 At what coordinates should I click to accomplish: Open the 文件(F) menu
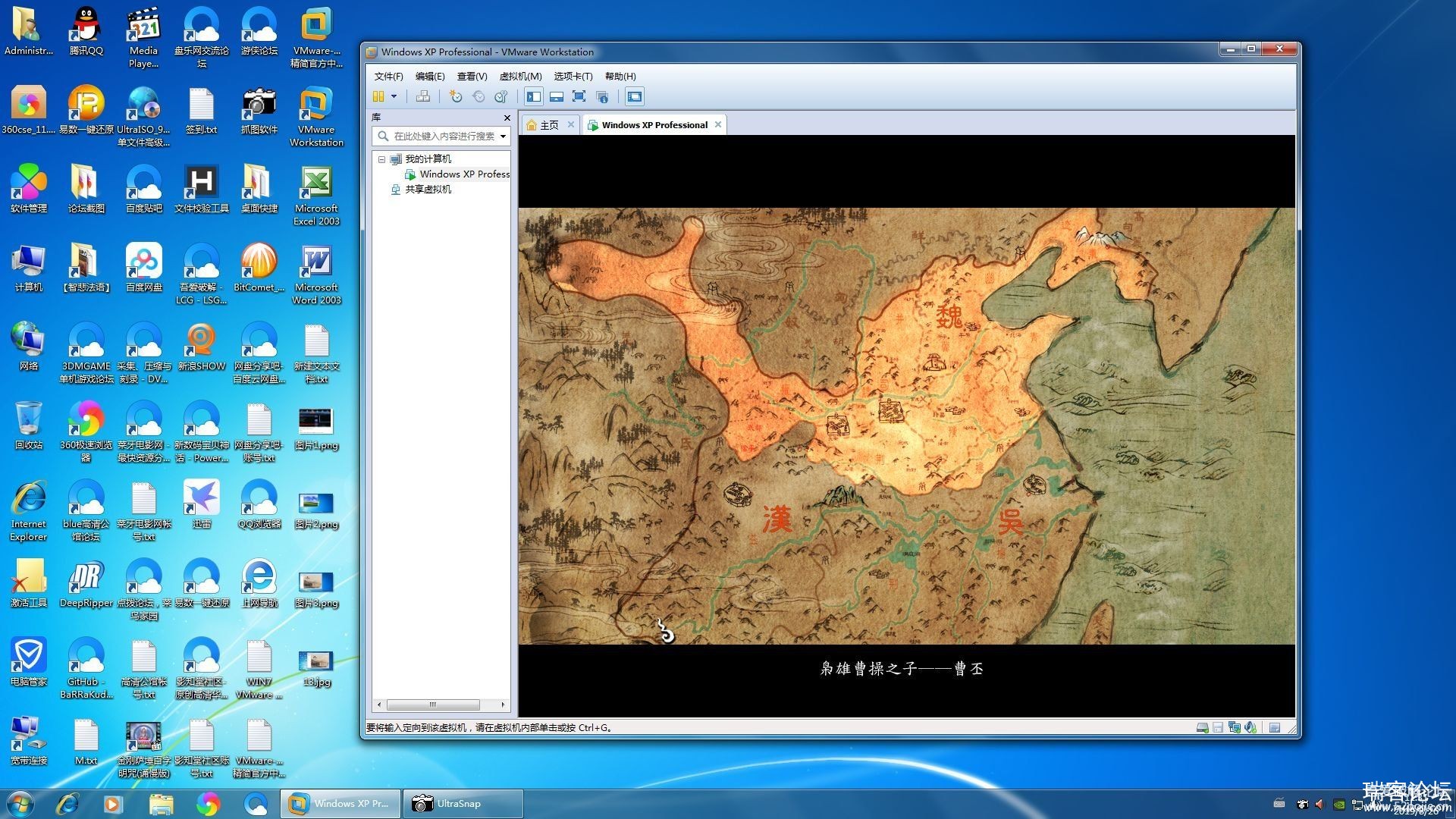pyautogui.click(x=388, y=76)
